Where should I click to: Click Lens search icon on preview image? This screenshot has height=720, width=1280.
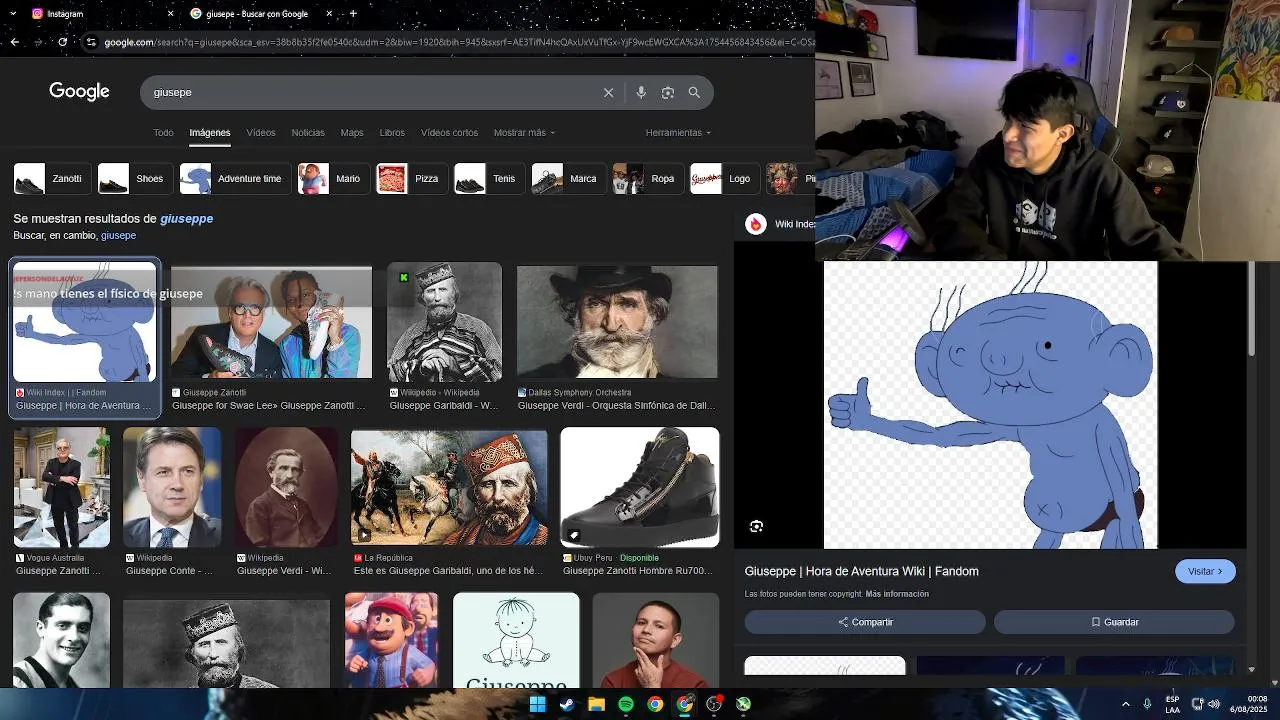pyautogui.click(x=756, y=526)
